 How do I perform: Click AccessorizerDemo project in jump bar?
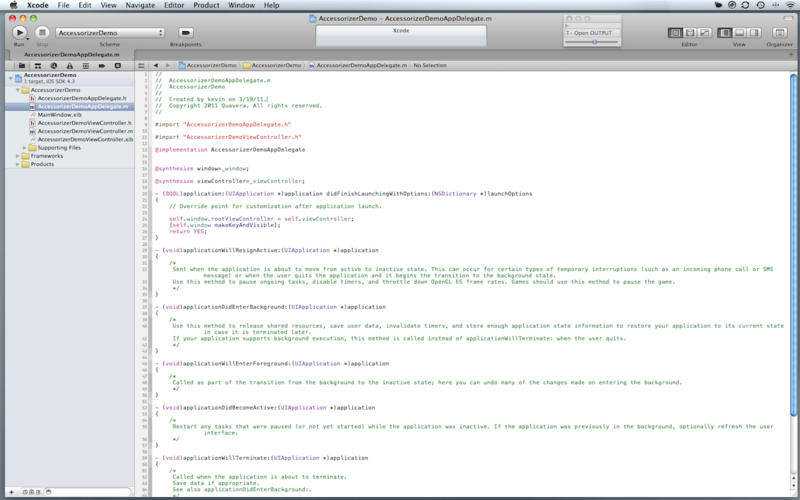point(208,65)
